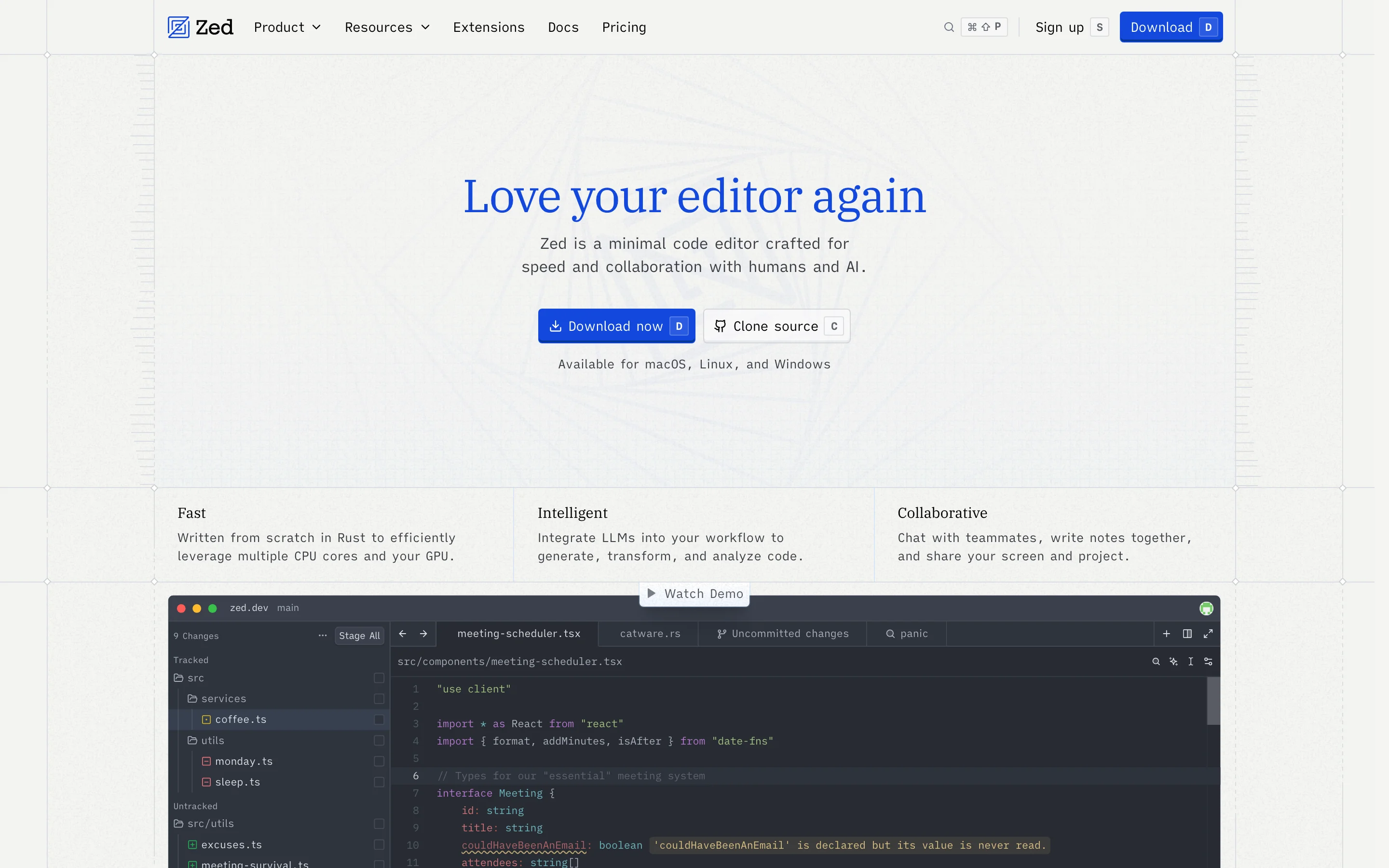Click the three-dots menu next to Stage All

[323, 636]
